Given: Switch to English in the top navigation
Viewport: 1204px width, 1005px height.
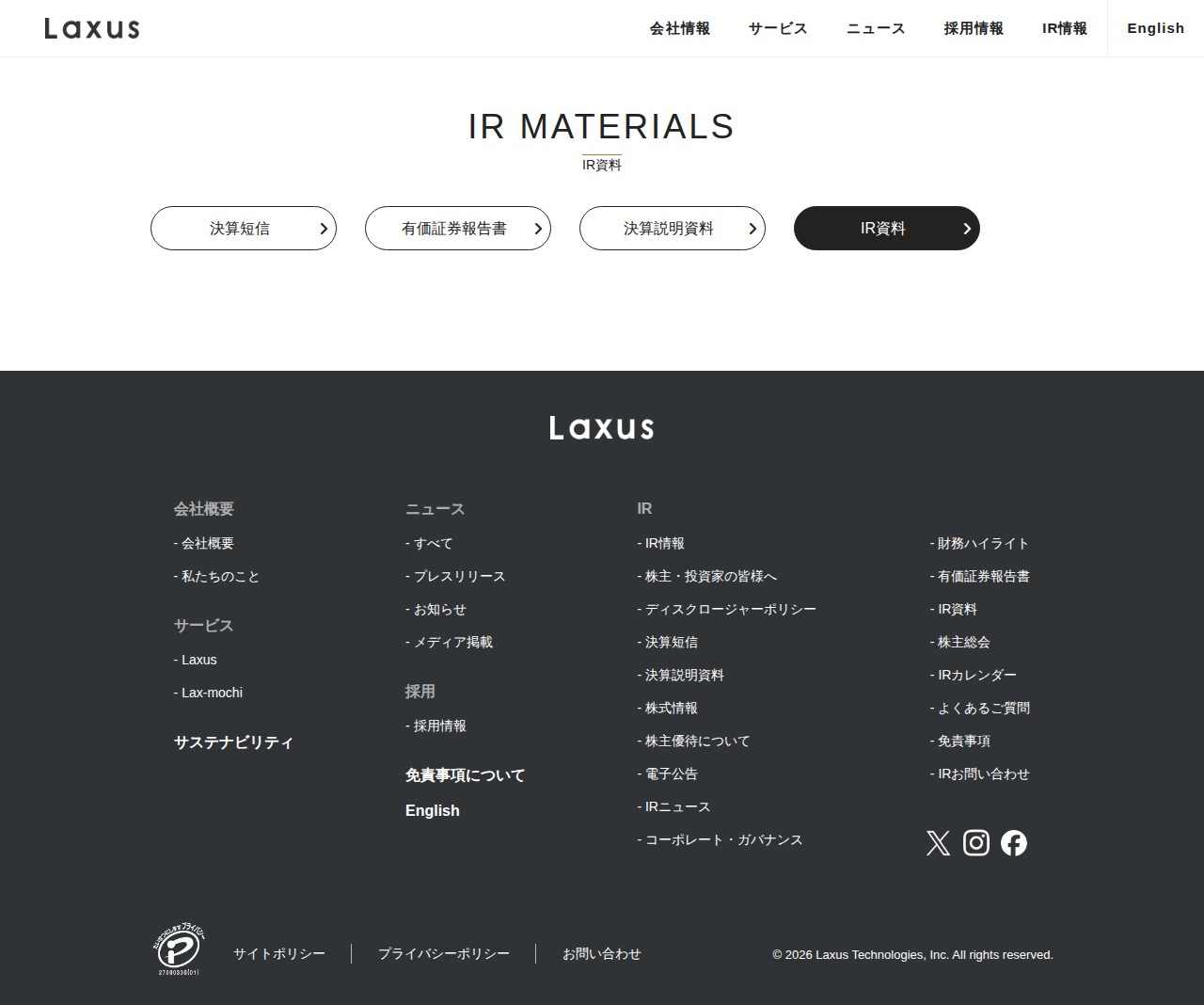Looking at the screenshot, I should coord(1156,28).
